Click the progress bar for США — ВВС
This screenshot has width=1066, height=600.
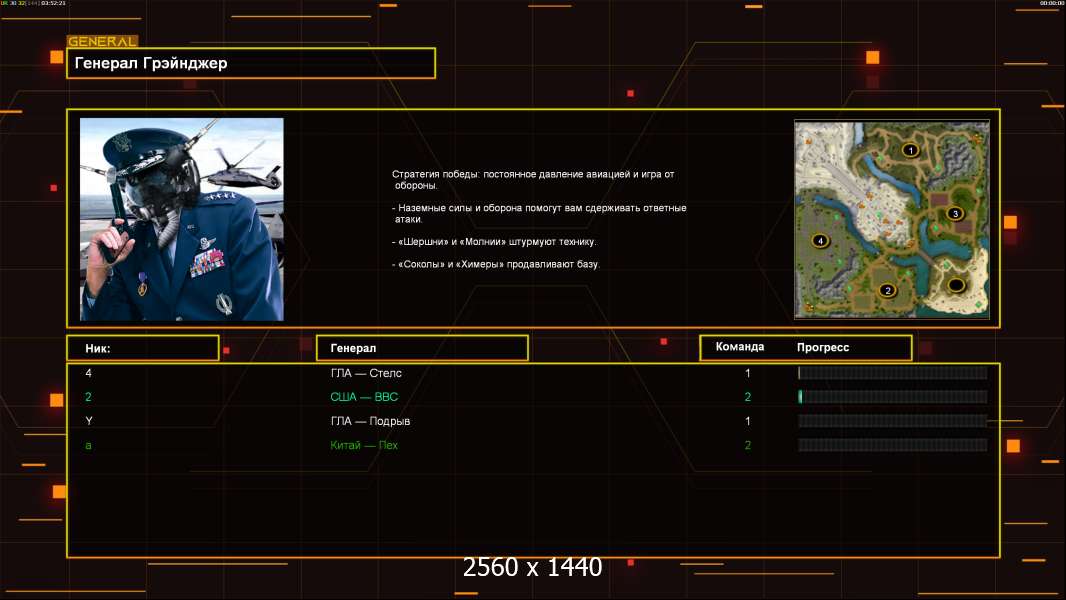(x=892, y=397)
